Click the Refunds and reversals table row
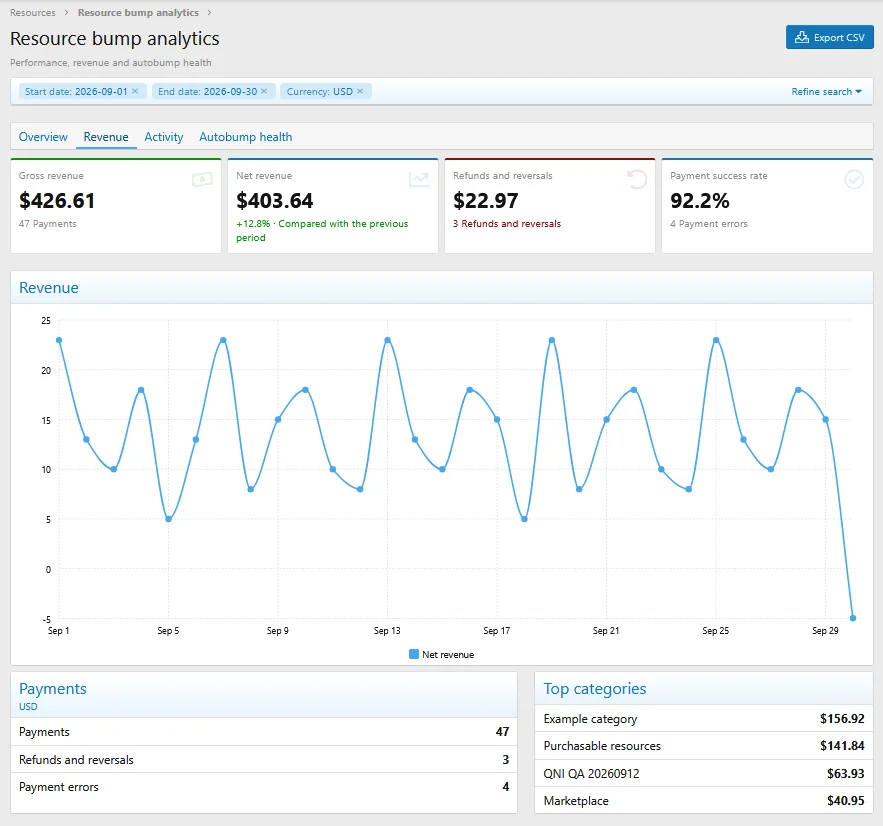Screen dimensions: 883x826 pos(264,760)
